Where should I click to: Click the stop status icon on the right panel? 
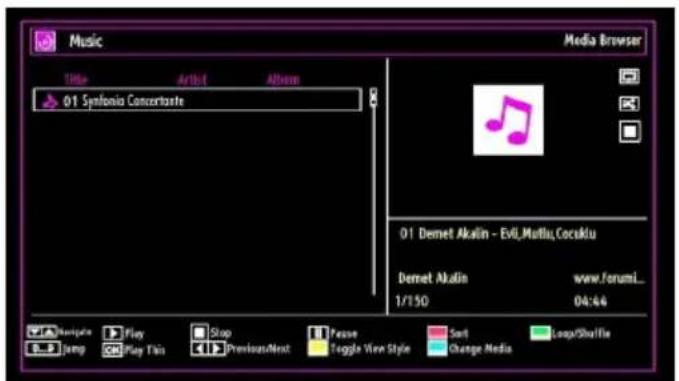630,132
